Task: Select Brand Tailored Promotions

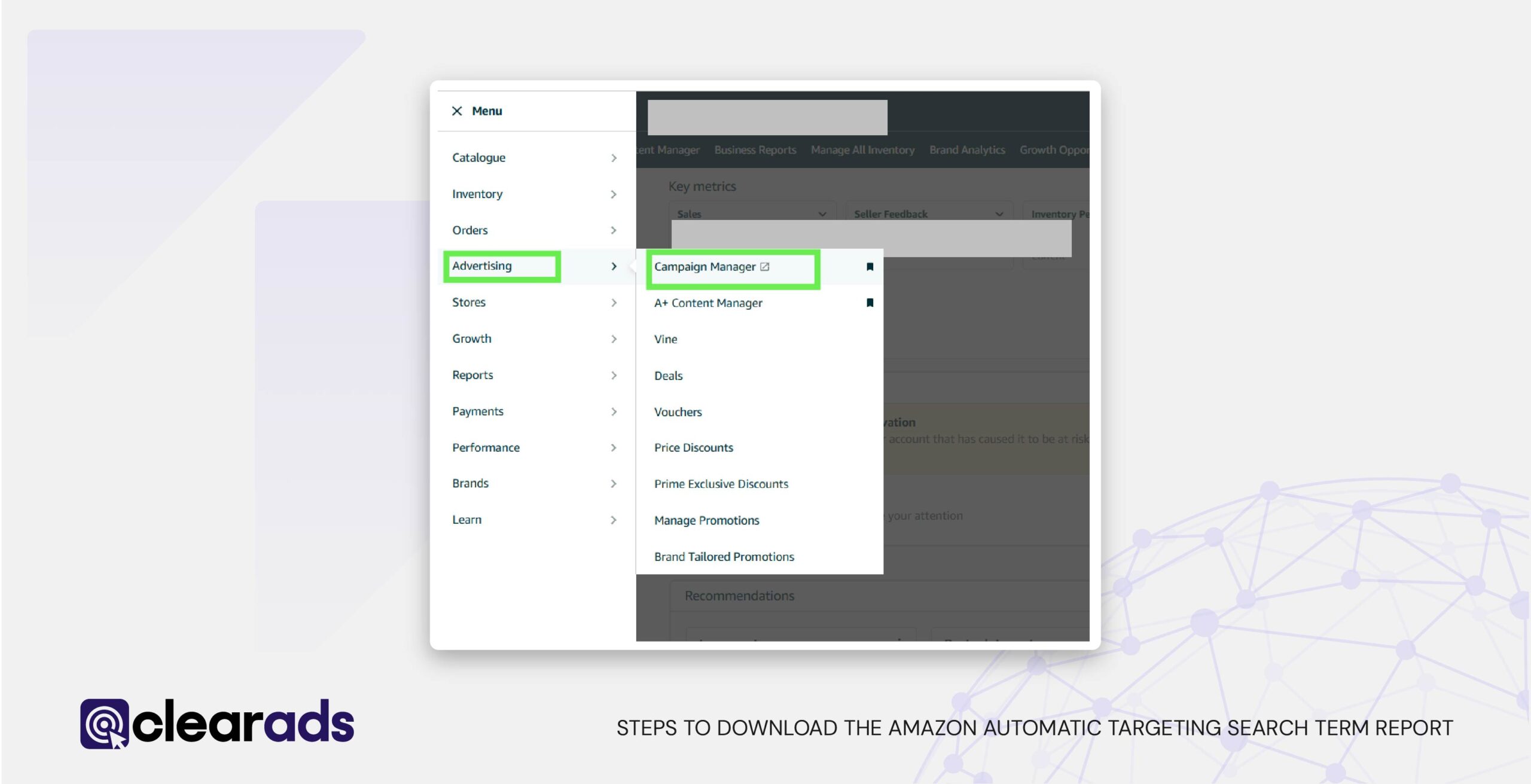Action: [x=724, y=557]
